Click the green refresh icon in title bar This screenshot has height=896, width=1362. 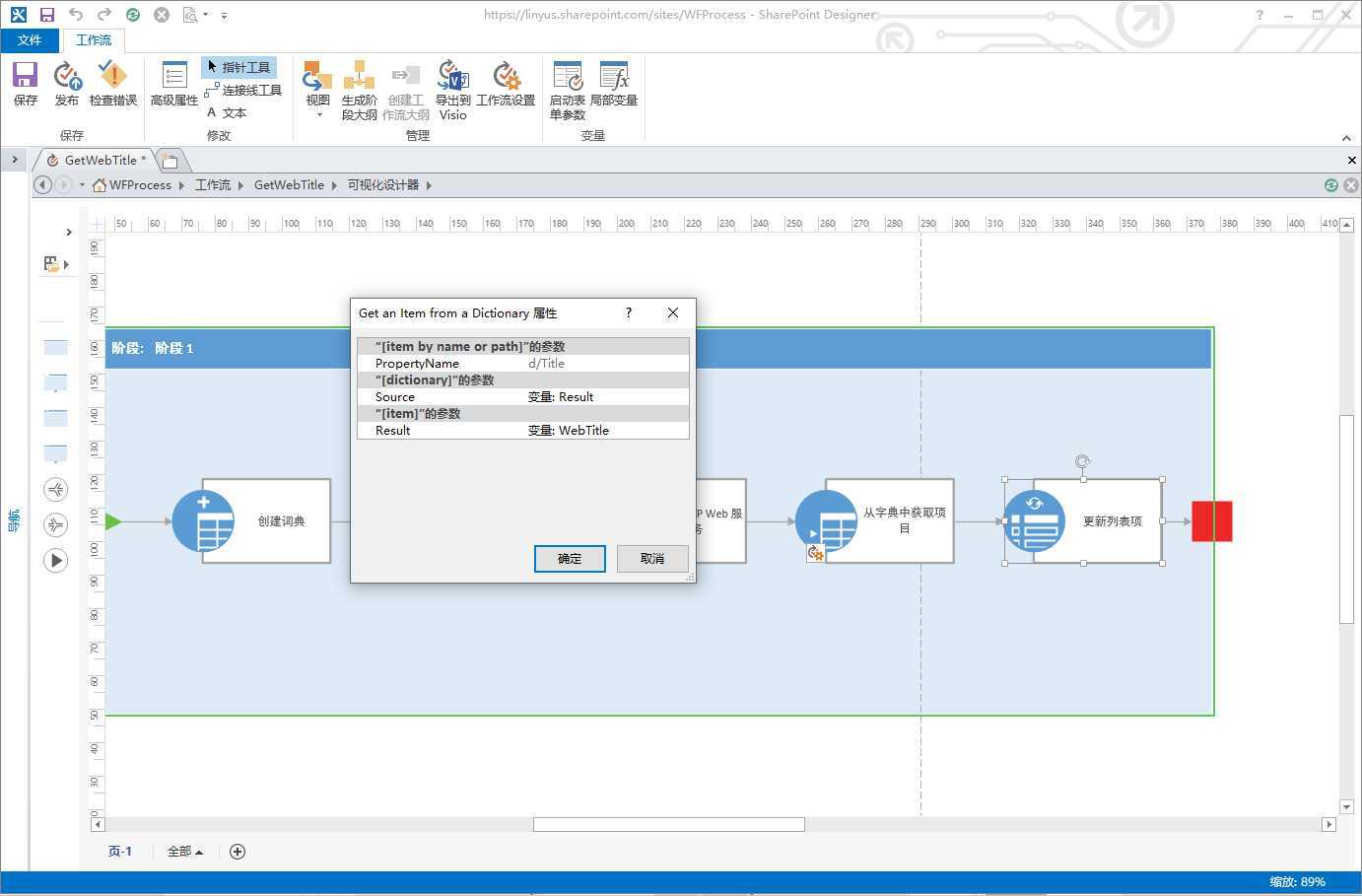tap(133, 15)
